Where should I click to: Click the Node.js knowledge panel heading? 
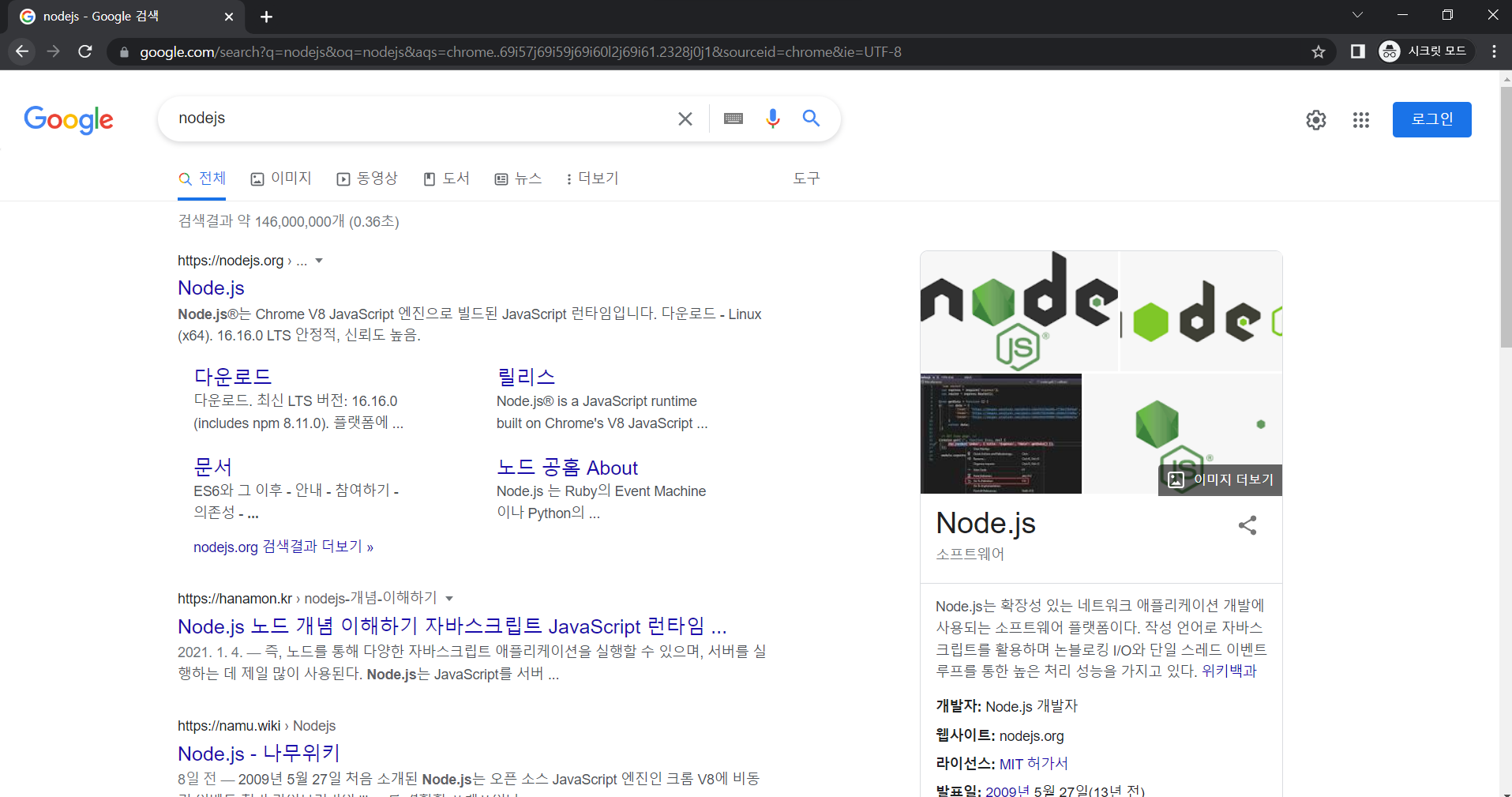985,523
